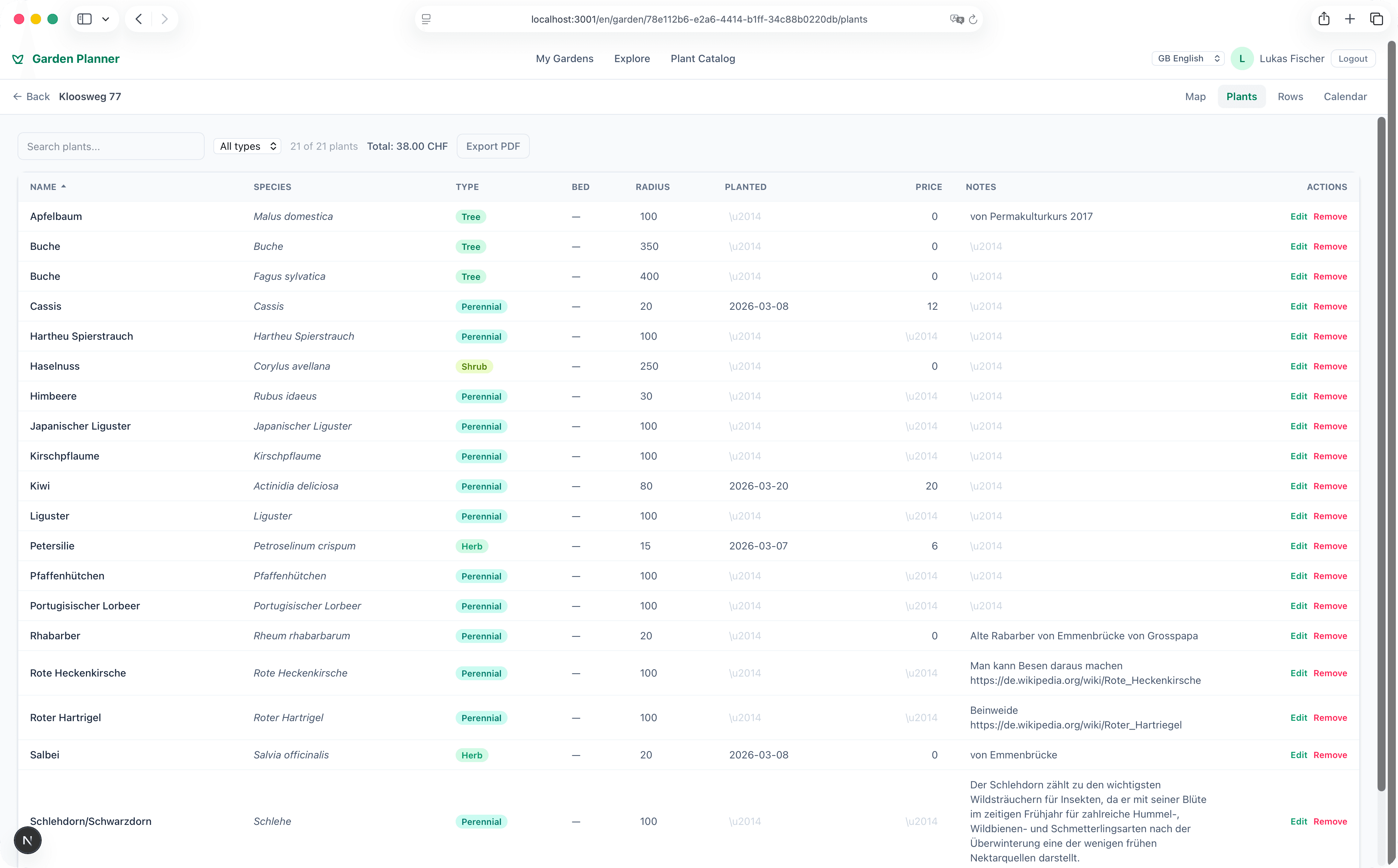Viewport: 1398px width, 868px height.
Task: Remove the Kiwi plant row
Action: 1330,486
